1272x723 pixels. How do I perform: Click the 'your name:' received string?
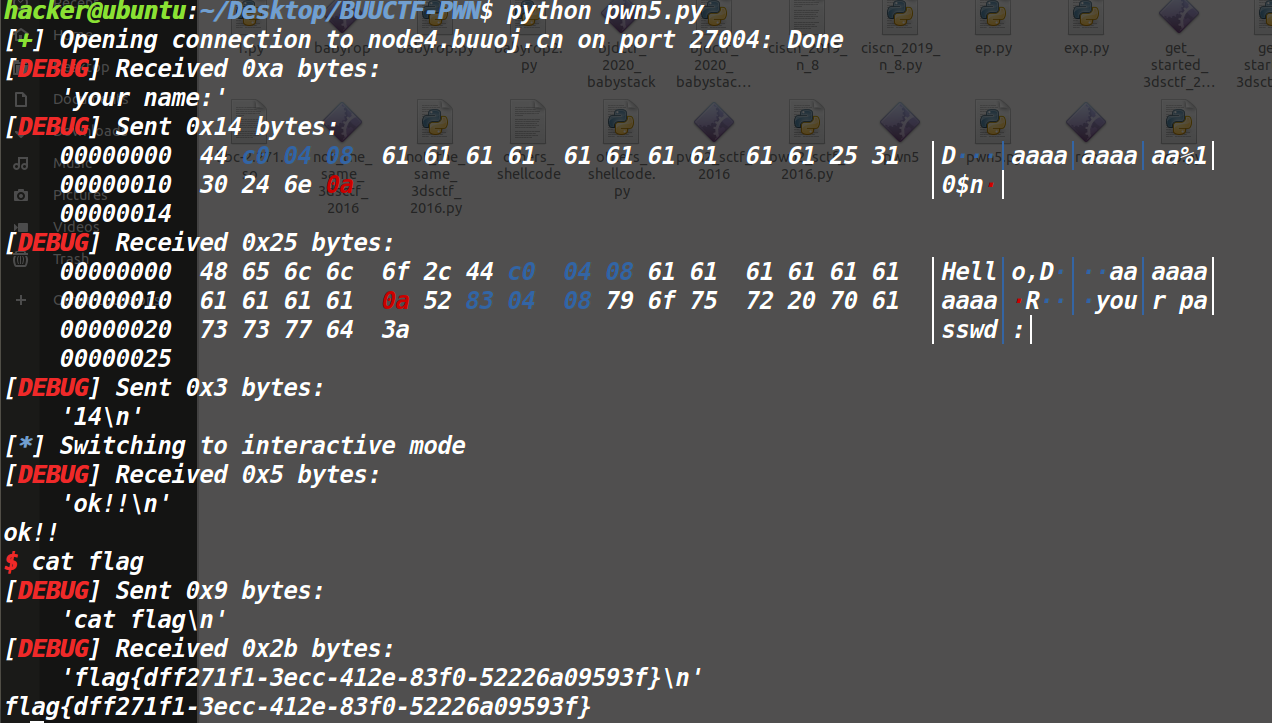[x=144, y=99]
